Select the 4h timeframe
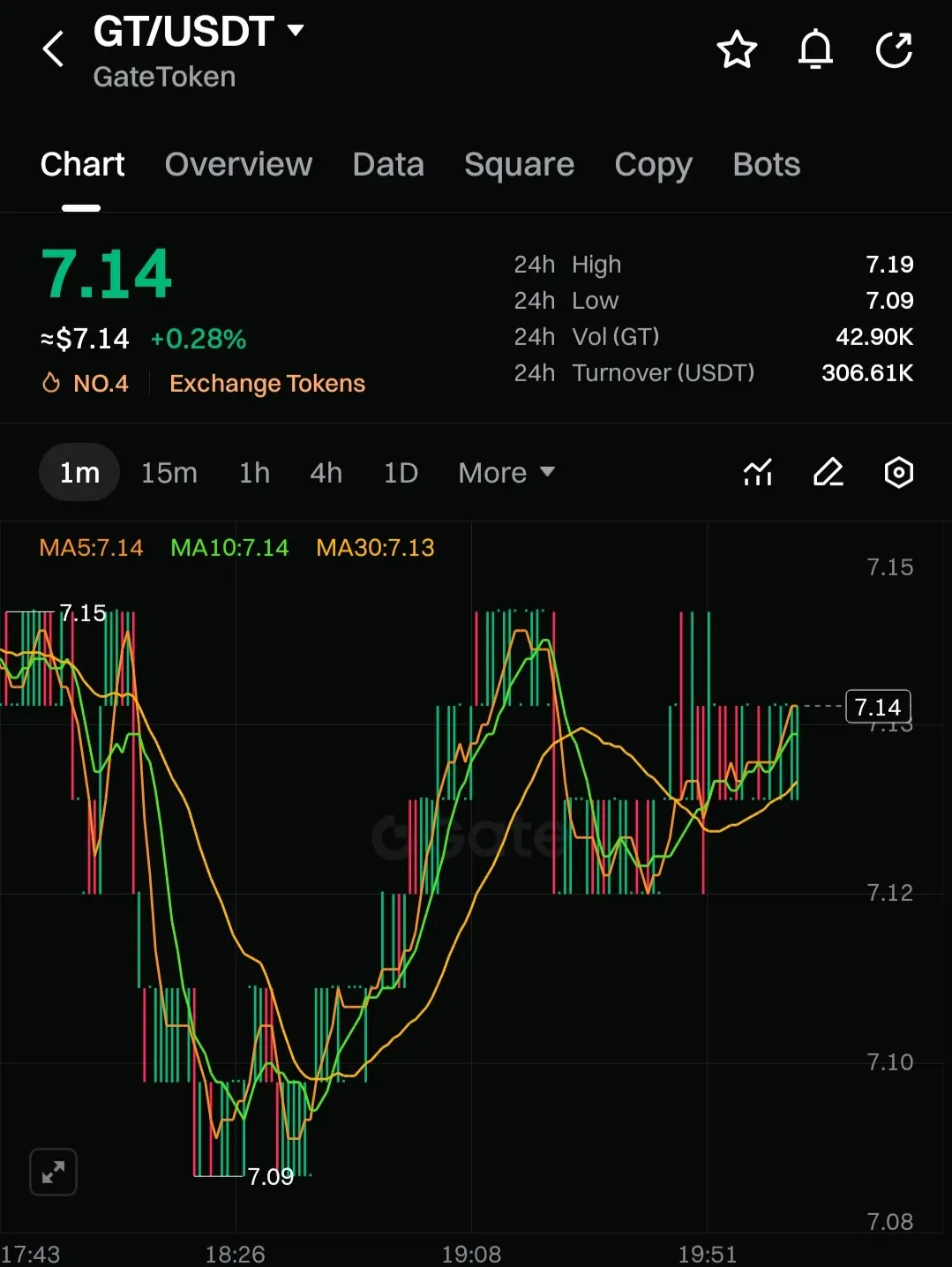The image size is (952, 1267). point(326,473)
